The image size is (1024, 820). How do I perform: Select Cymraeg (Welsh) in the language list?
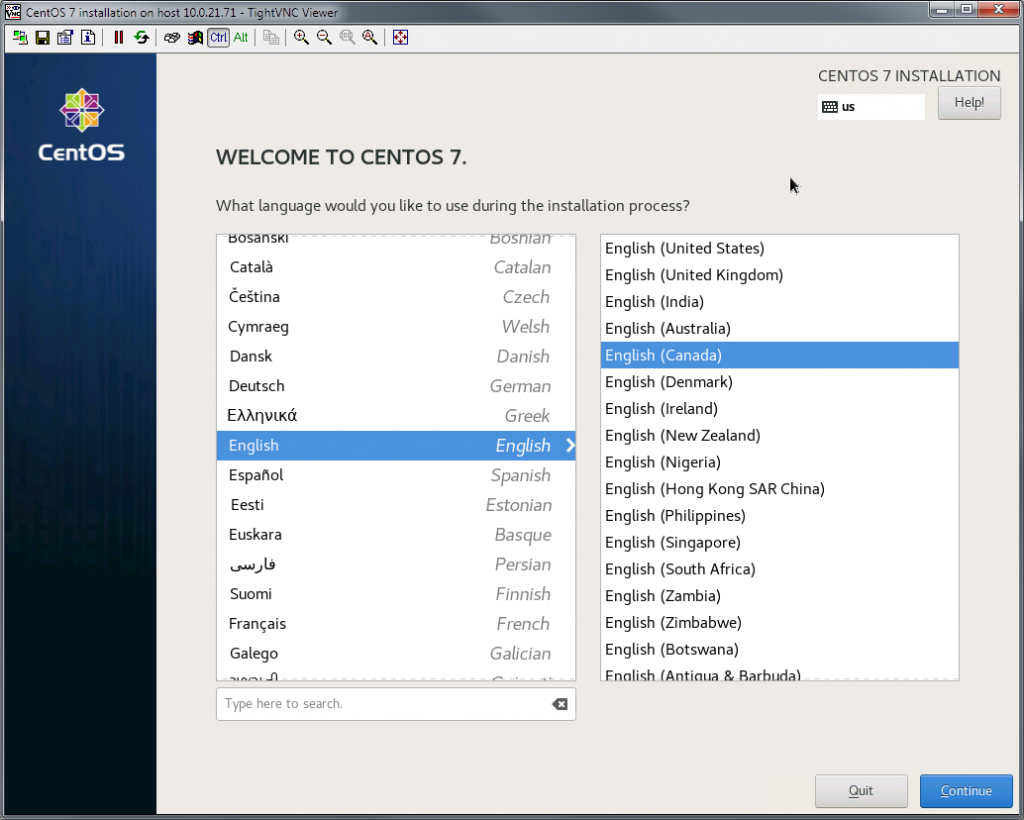[396, 326]
